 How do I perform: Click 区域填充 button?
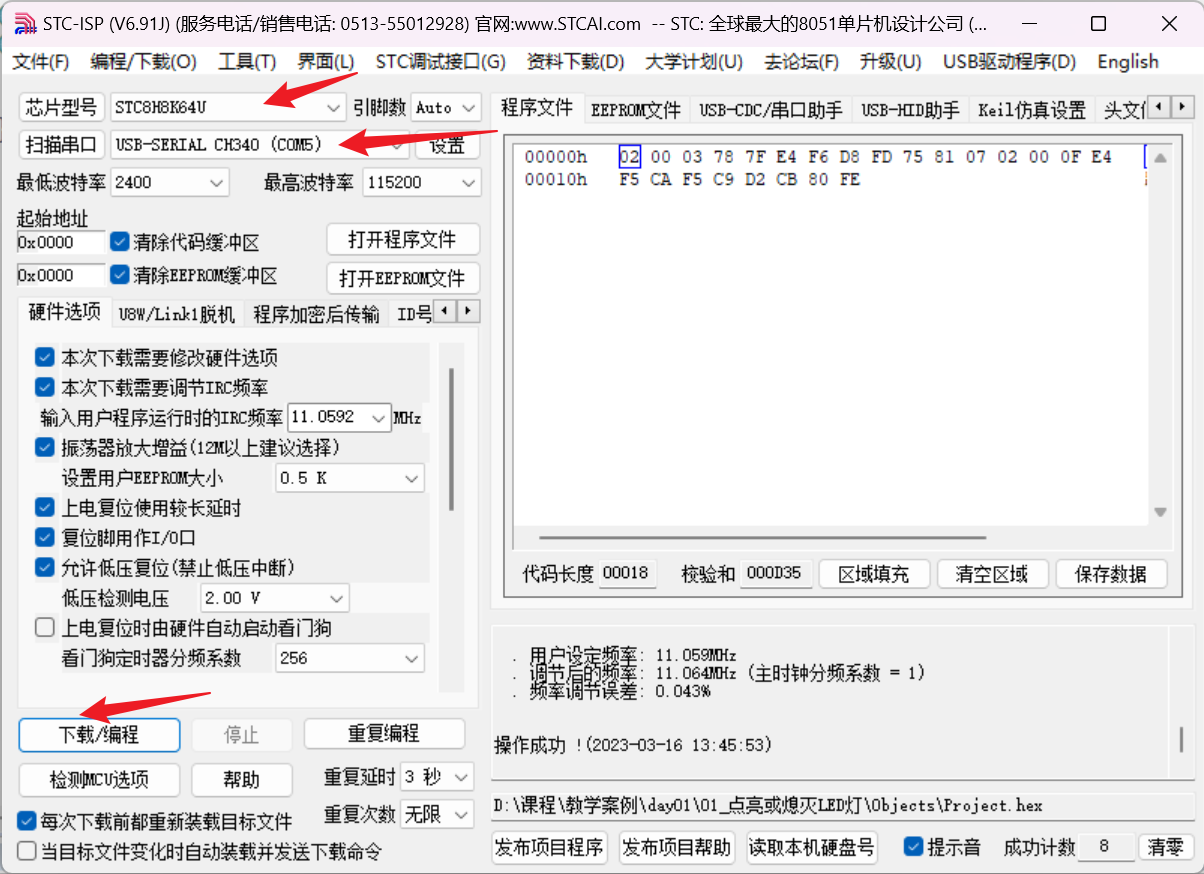(874, 574)
